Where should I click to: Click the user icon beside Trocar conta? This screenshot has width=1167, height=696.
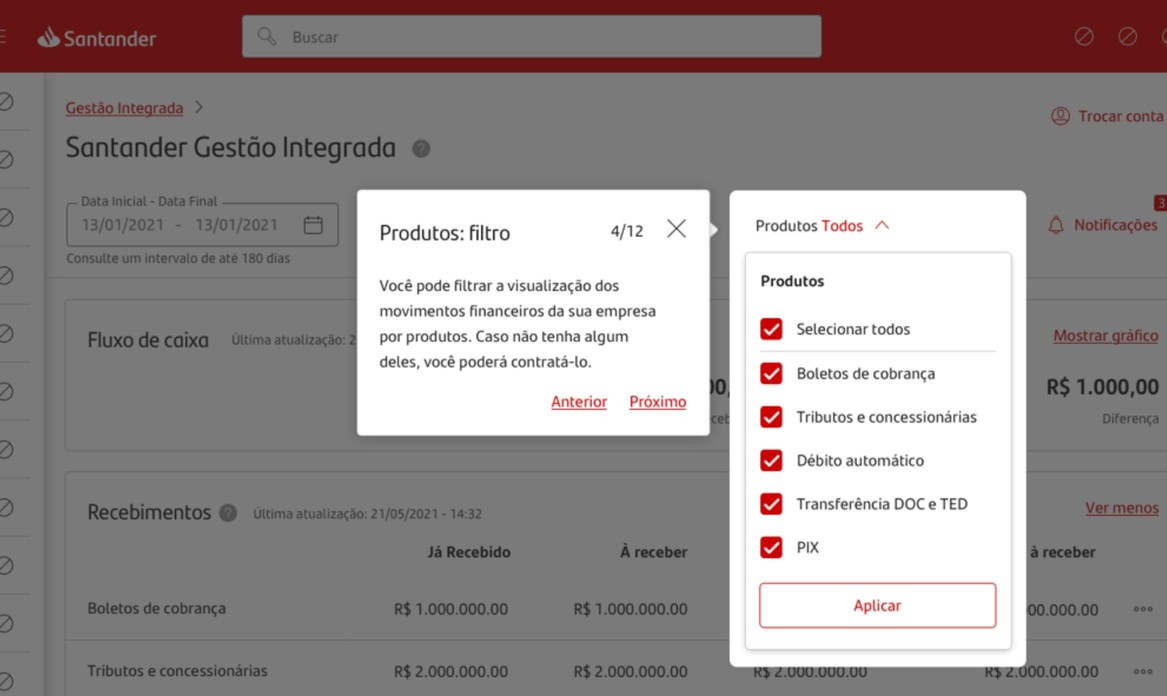pyautogui.click(x=1061, y=116)
